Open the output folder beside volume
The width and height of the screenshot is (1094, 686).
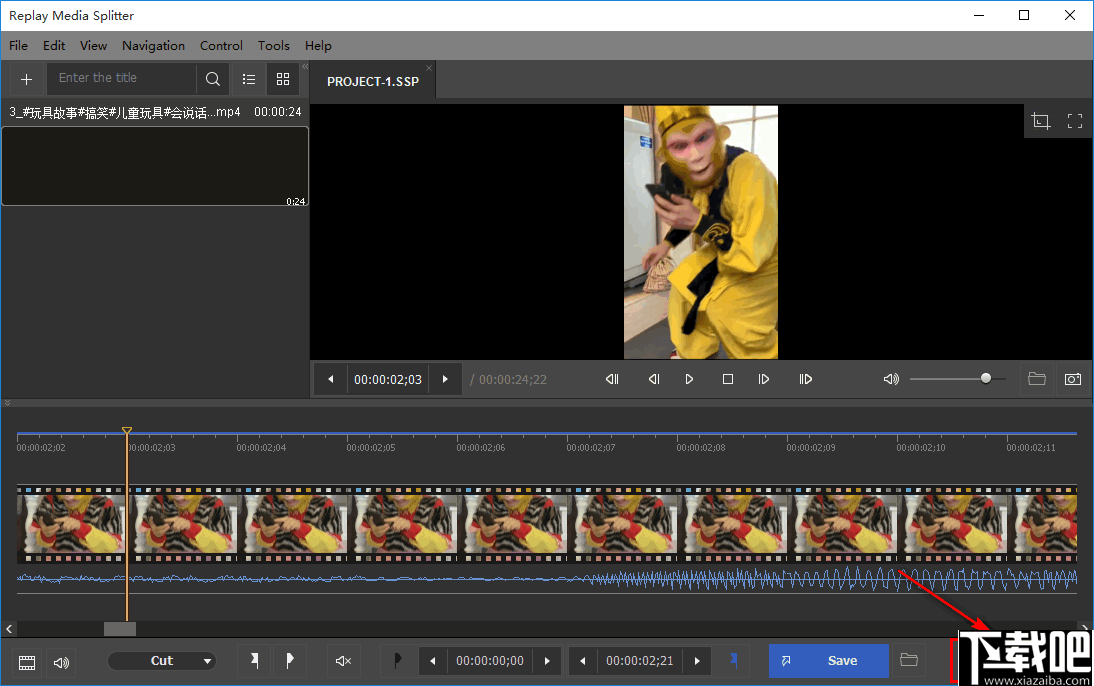(x=1037, y=379)
